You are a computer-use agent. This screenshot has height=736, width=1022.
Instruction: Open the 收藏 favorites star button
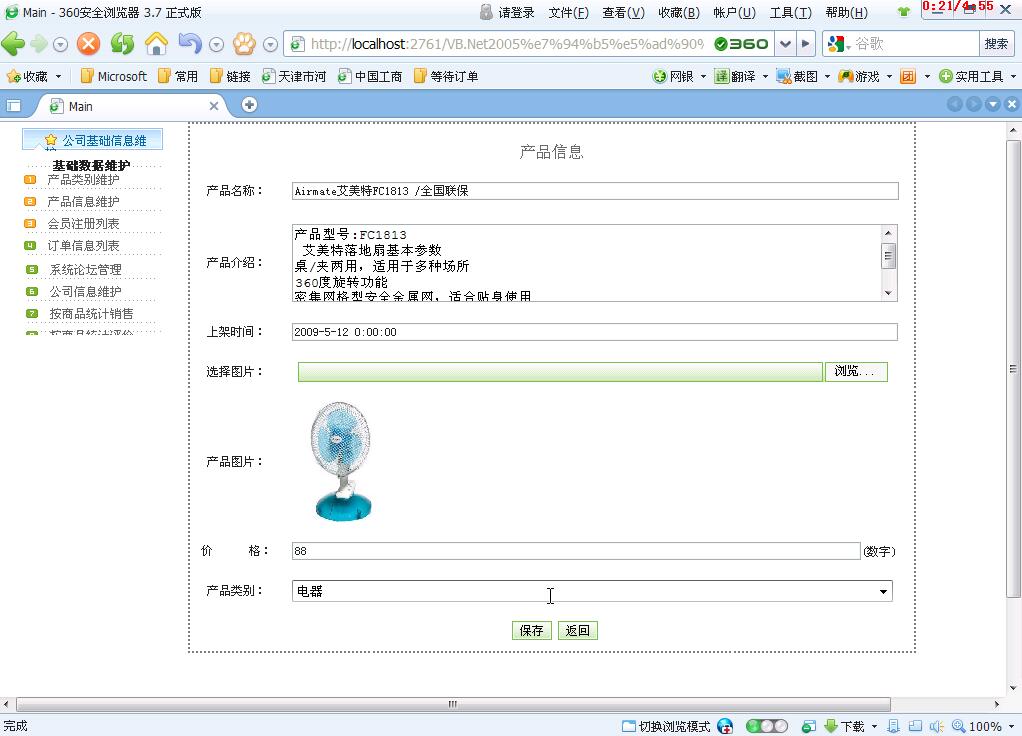click(x=27, y=76)
